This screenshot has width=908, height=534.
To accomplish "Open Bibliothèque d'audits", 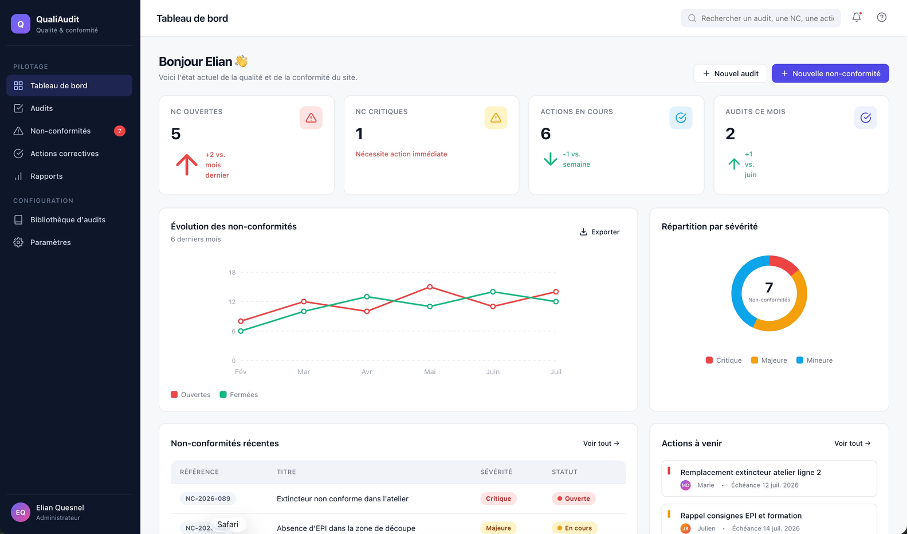I will (69, 220).
